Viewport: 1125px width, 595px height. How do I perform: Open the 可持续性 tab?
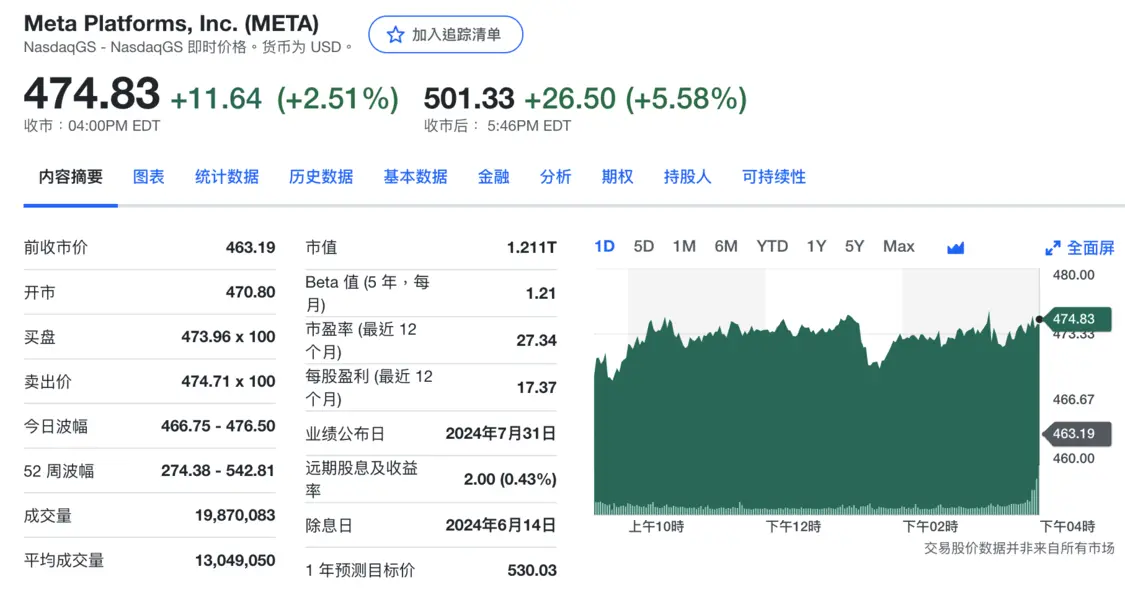[773, 177]
